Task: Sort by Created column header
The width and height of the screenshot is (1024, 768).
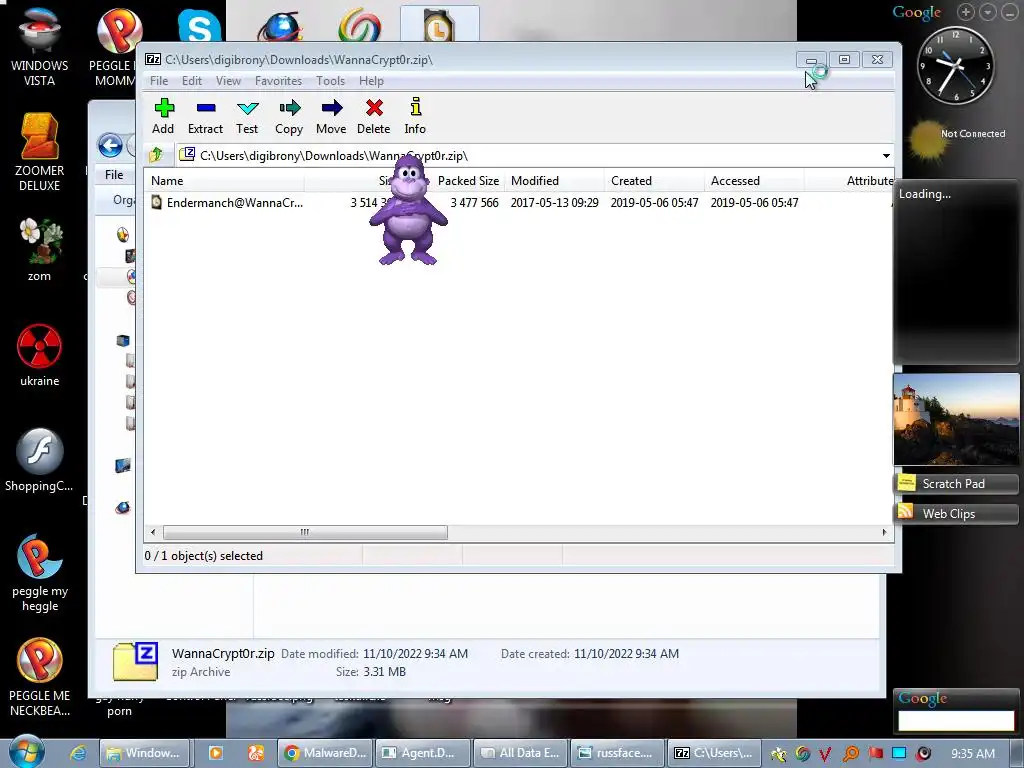Action: click(655, 181)
